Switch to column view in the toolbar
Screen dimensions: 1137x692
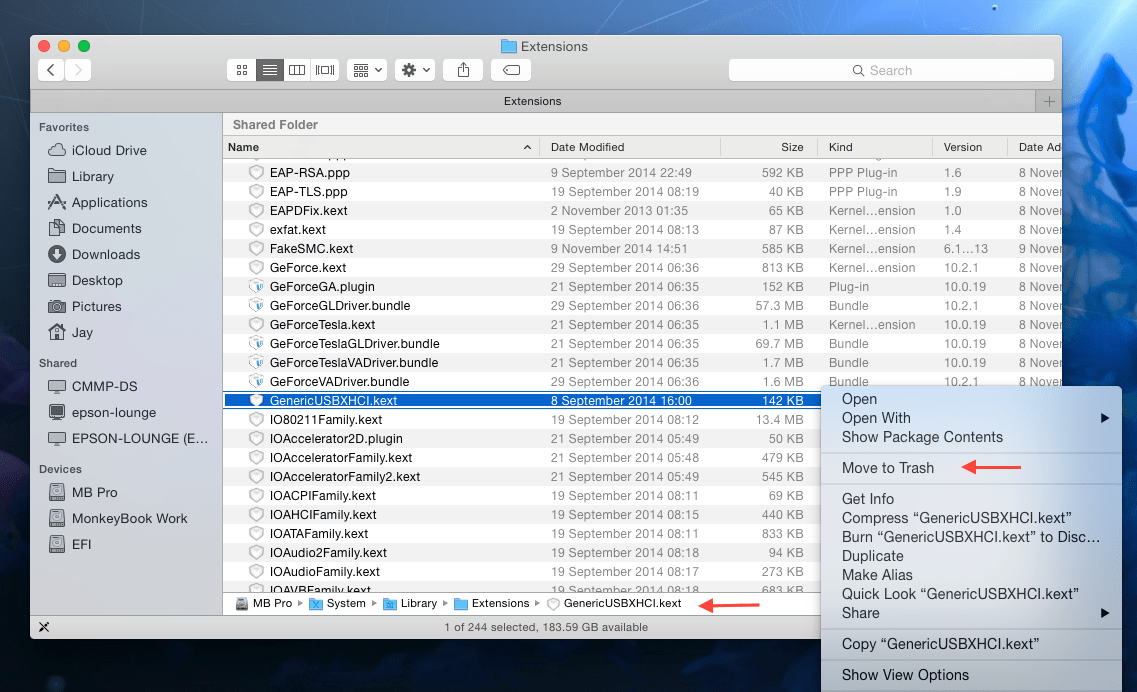(x=297, y=70)
